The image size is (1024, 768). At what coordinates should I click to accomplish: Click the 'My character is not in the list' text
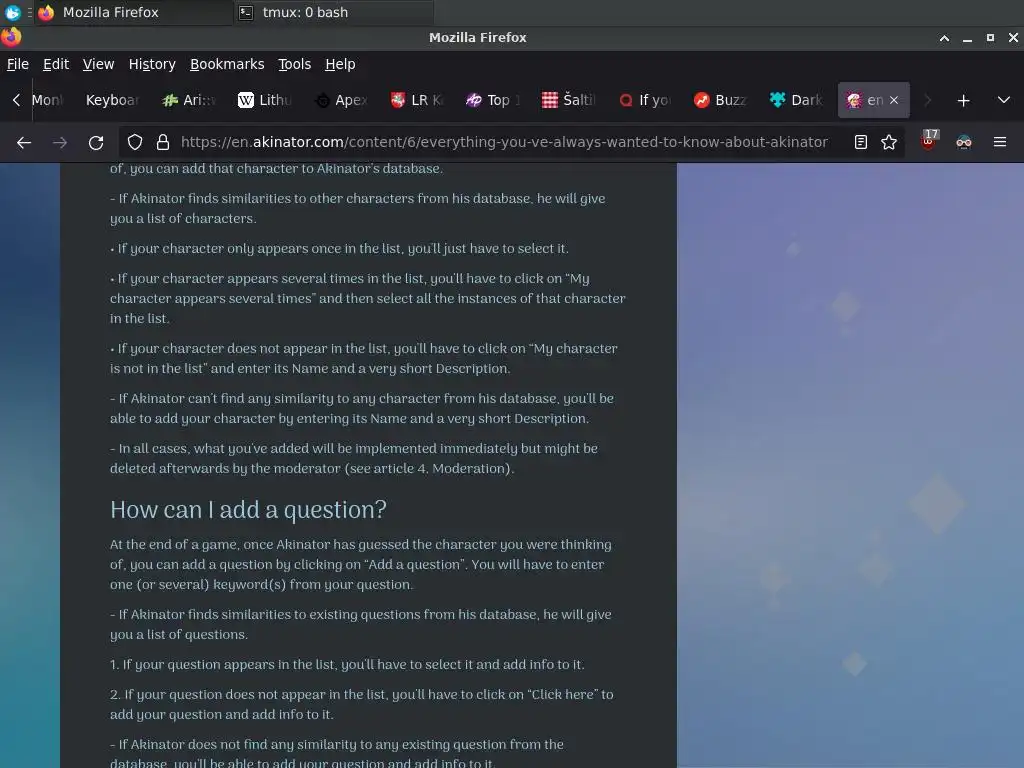tap(363, 359)
